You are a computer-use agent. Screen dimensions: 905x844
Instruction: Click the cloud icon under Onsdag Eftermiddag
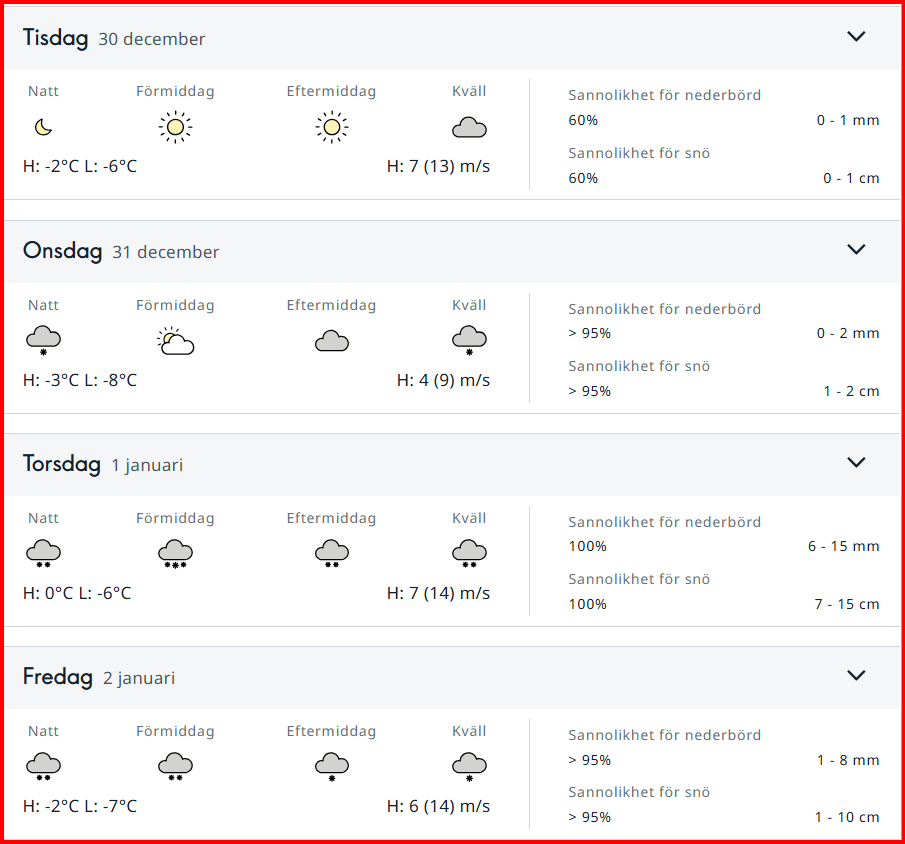pos(332,341)
